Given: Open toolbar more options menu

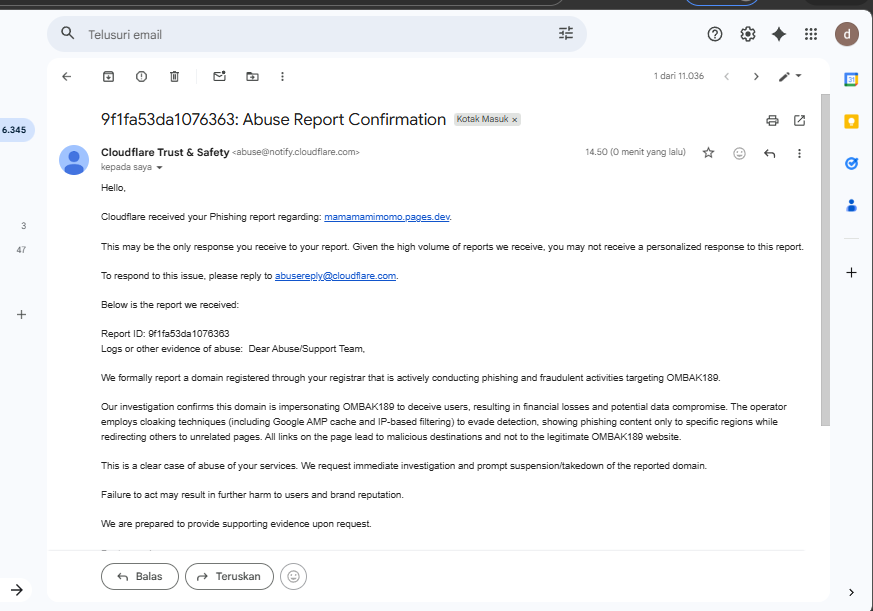Looking at the screenshot, I should (x=282, y=76).
